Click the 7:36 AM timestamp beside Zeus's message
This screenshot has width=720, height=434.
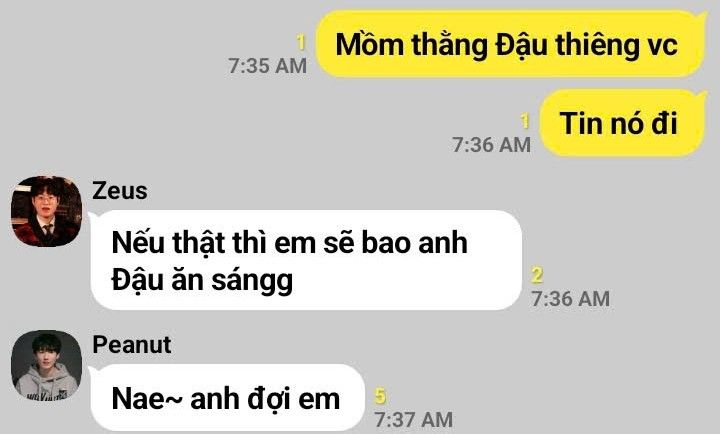click(x=571, y=299)
